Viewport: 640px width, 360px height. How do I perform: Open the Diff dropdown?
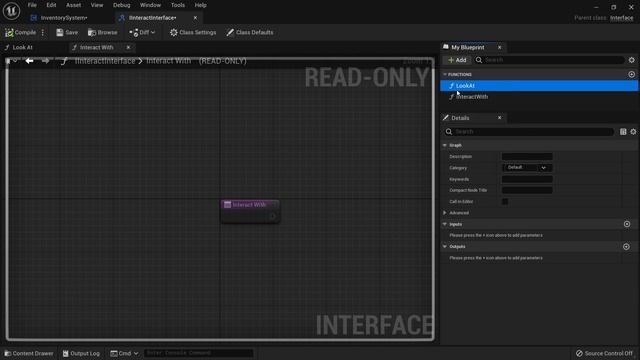(x=142, y=32)
